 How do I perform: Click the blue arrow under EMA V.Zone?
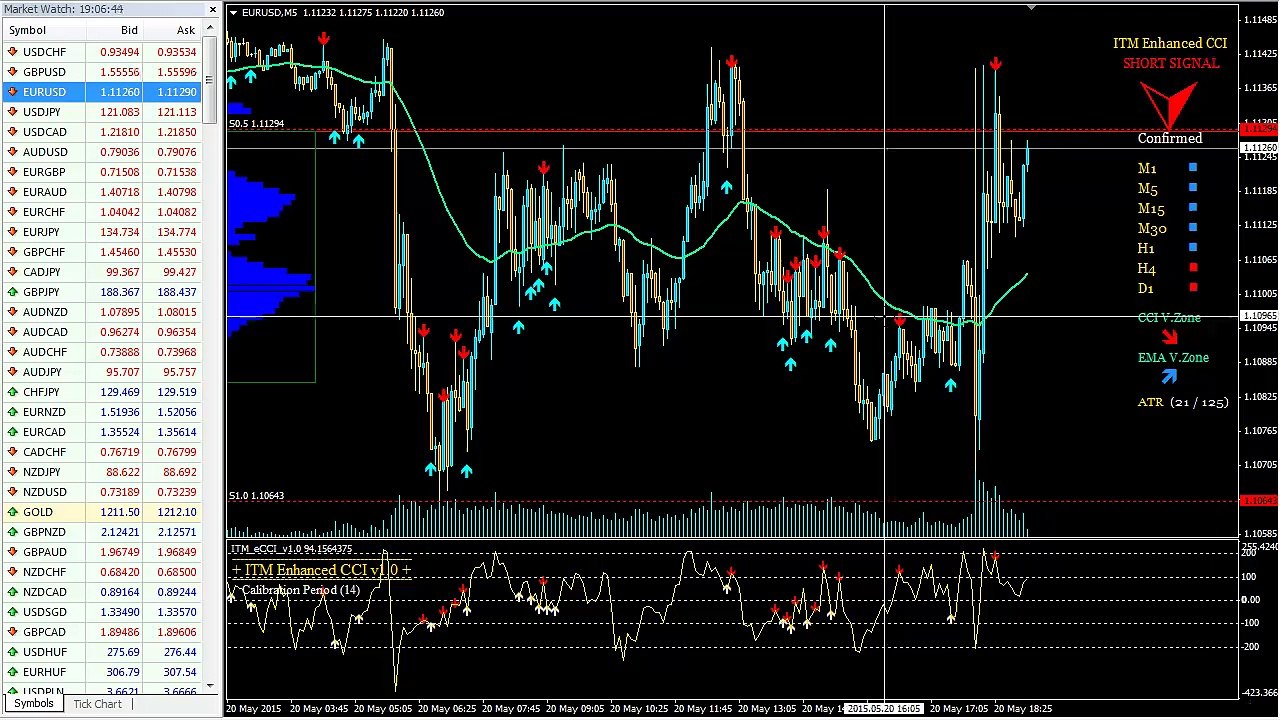[x=1169, y=377]
